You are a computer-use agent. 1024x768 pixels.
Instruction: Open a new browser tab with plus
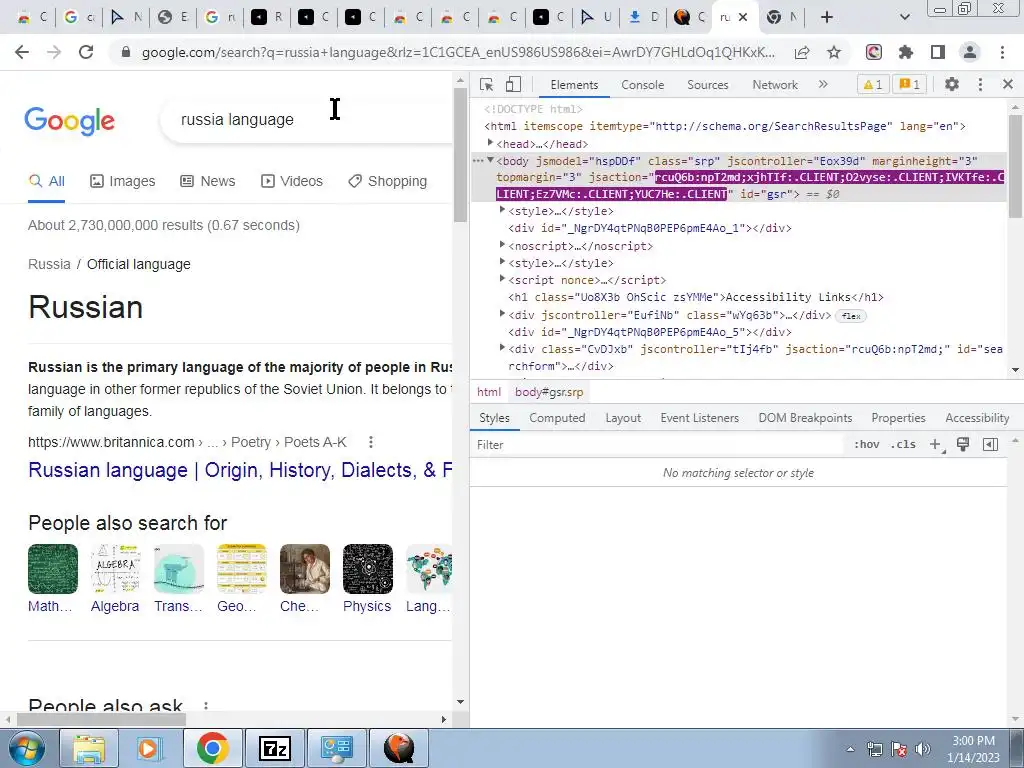[x=827, y=17]
